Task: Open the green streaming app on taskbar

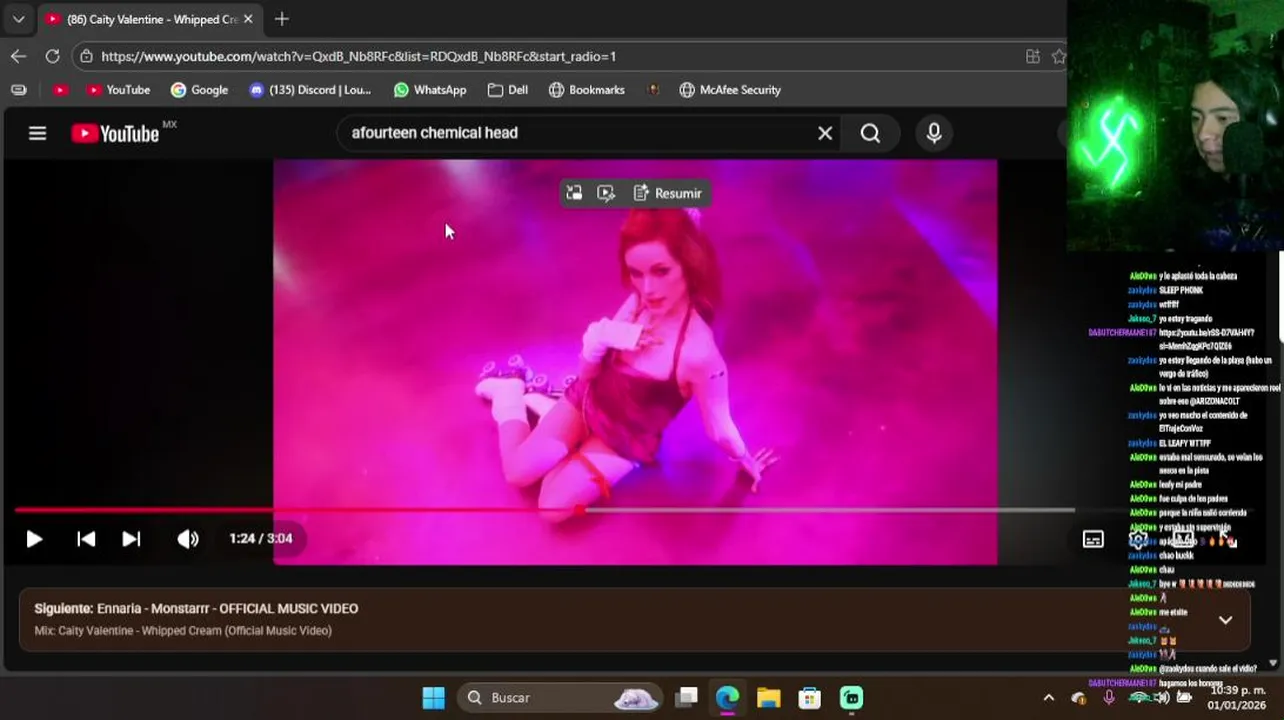Action: coord(851,698)
